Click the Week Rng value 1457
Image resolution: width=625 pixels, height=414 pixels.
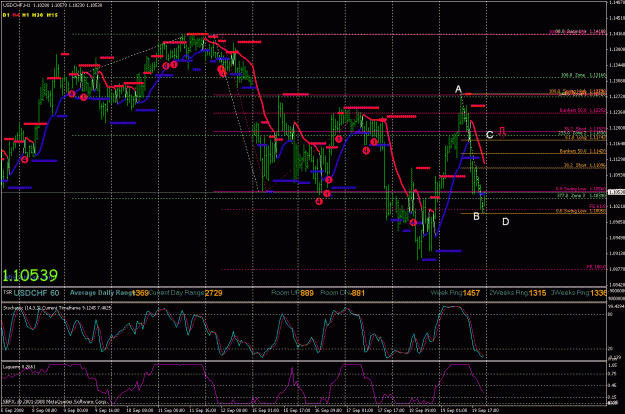pos(471,293)
